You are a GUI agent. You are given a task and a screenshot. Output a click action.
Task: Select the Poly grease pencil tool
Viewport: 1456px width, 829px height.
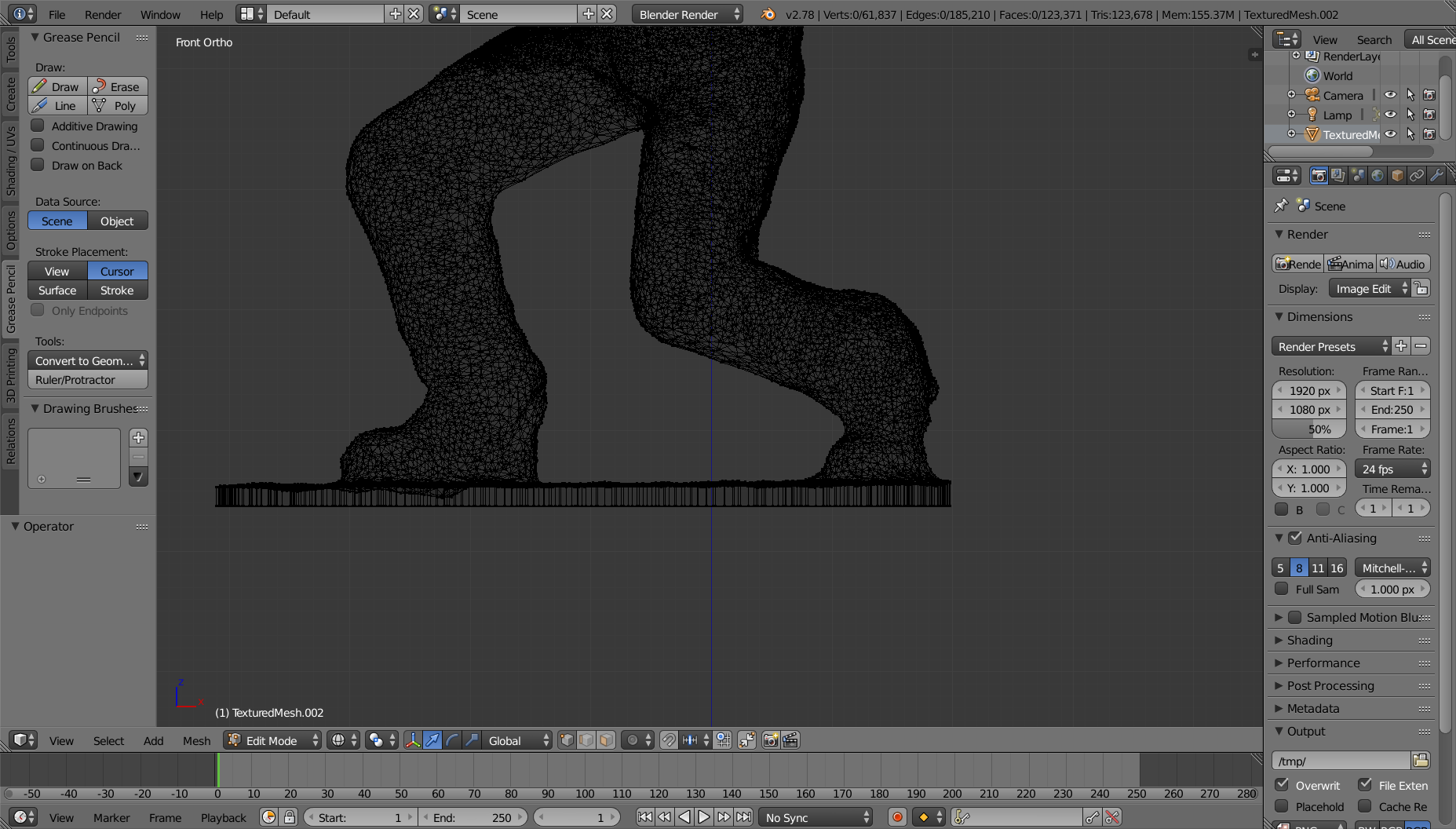pyautogui.click(x=118, y=105)
